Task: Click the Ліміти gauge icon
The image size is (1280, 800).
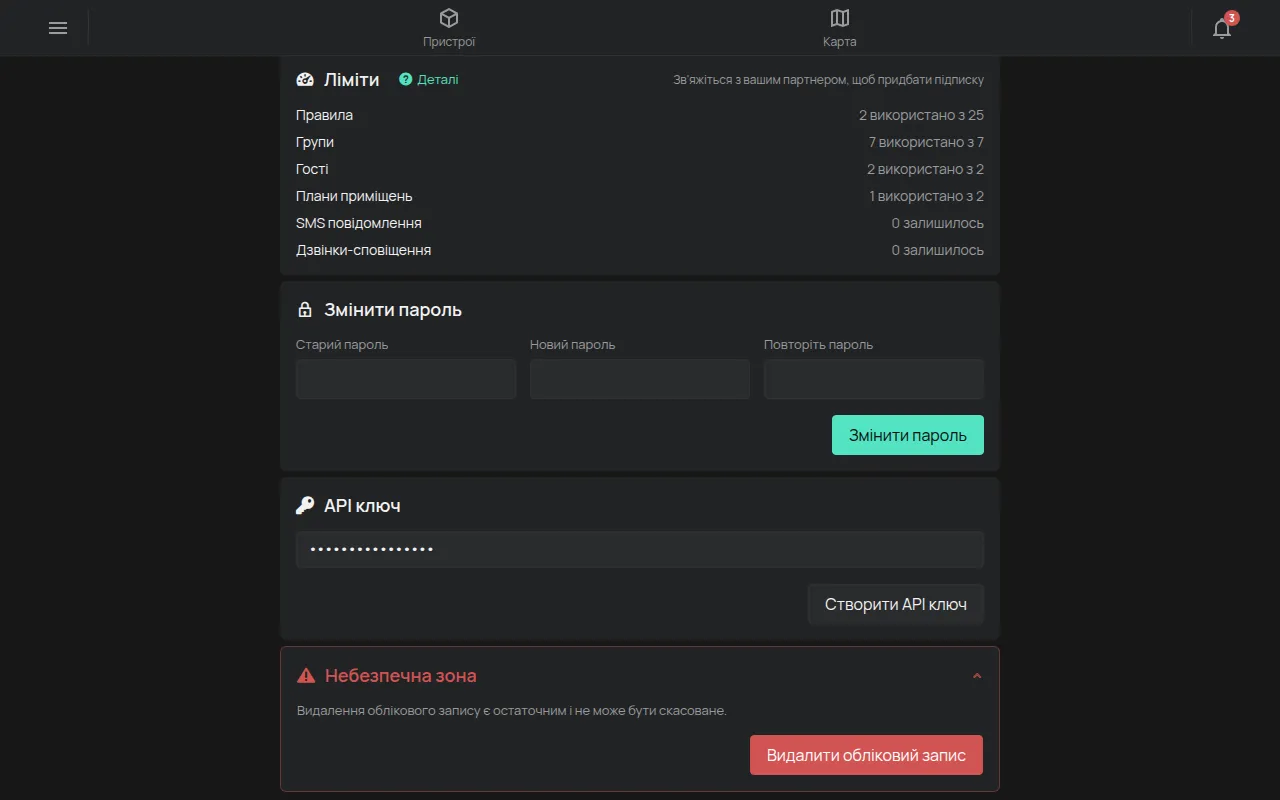Action: (x=305, y=80)
